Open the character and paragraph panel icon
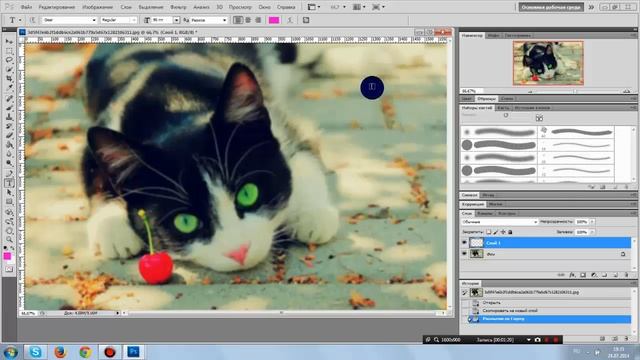Viewport: 640px width, 360px height. (306, 20)
